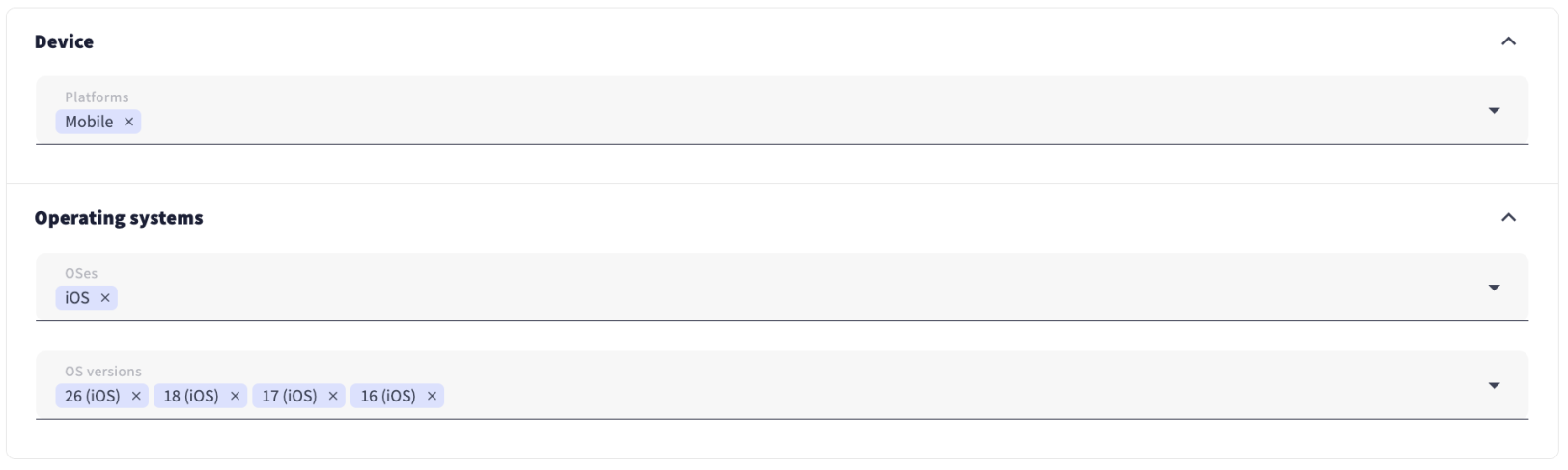Remove the 26 (iOS) version chip

click(136, 396)
